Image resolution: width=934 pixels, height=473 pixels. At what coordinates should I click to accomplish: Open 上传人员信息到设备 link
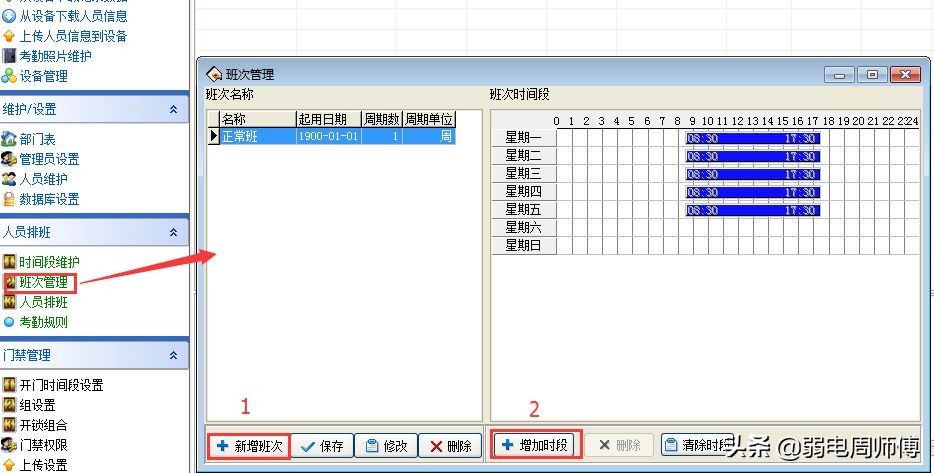[73, 36]
